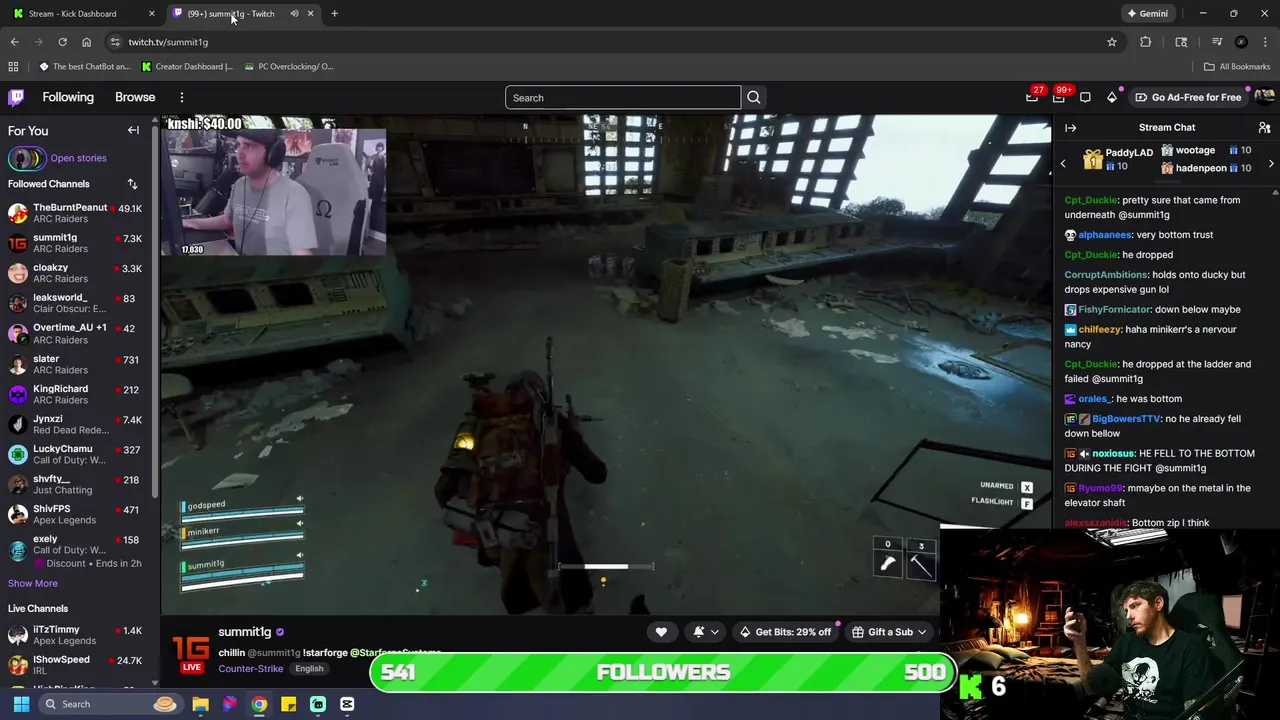Sort the Followed Channels list
This screenshot has height=720, width=1280.
tap(132, 184)
